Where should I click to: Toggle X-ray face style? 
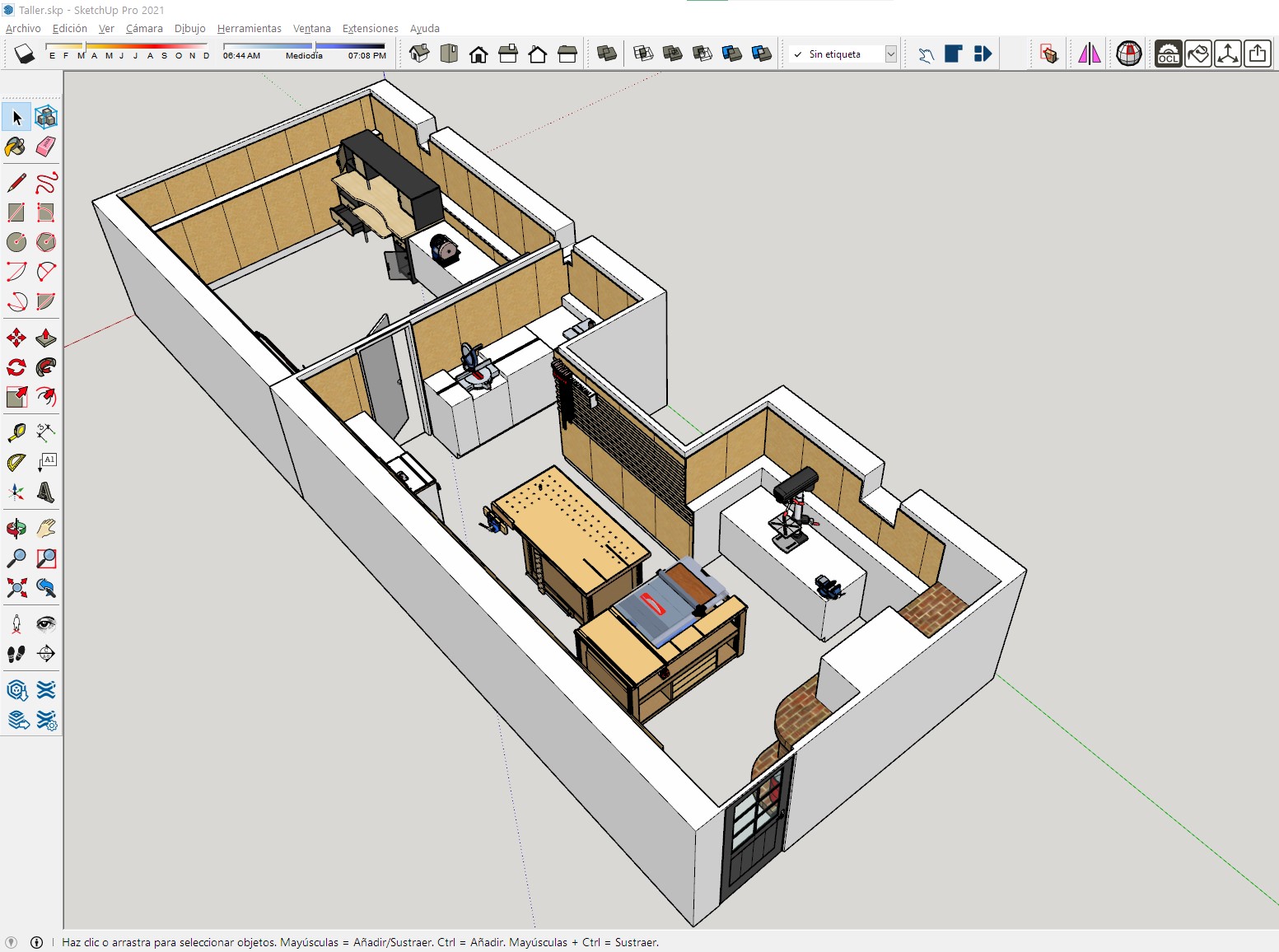tap(607, 54)
